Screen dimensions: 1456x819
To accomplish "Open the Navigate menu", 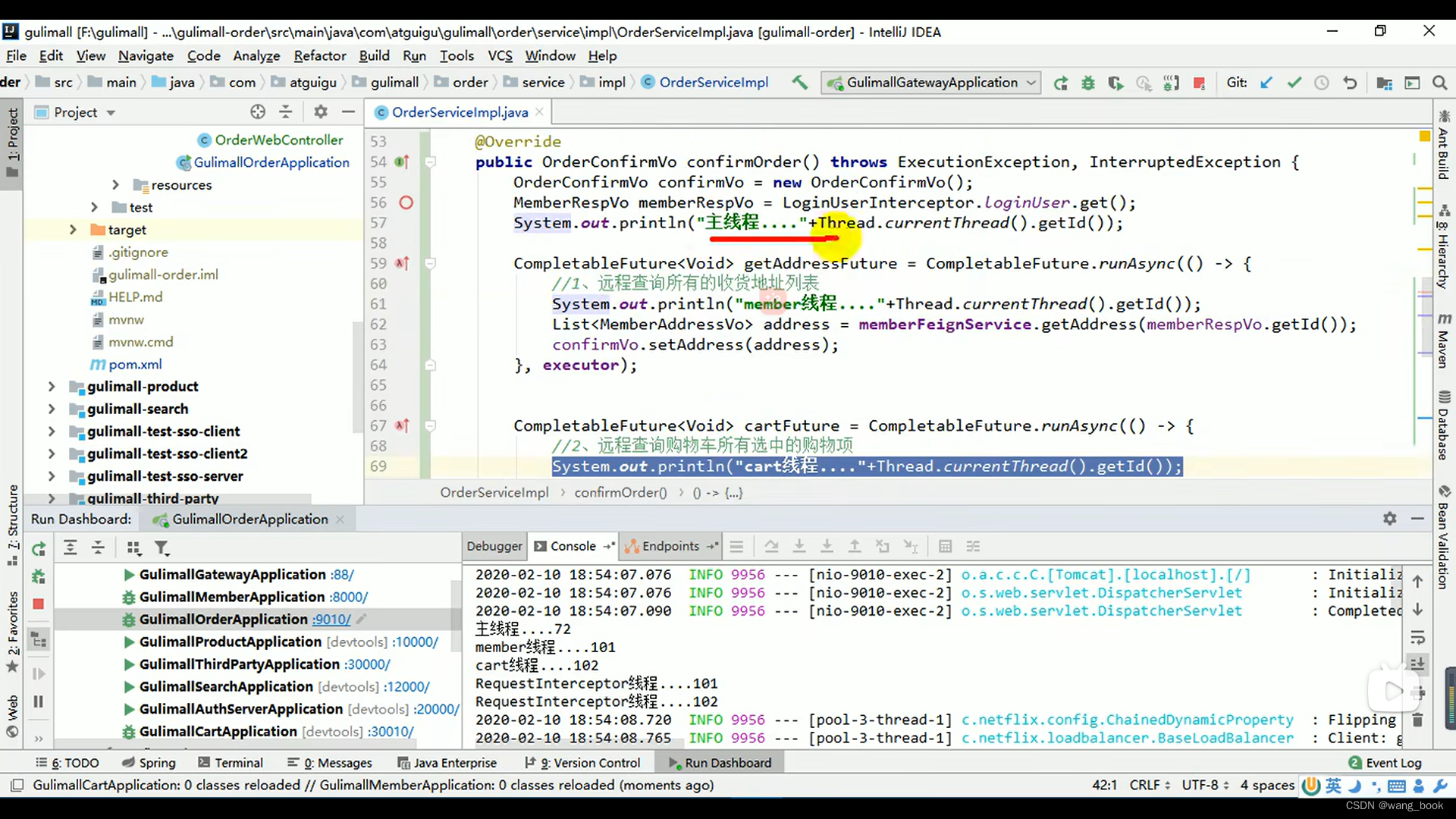I will point(146,55).
